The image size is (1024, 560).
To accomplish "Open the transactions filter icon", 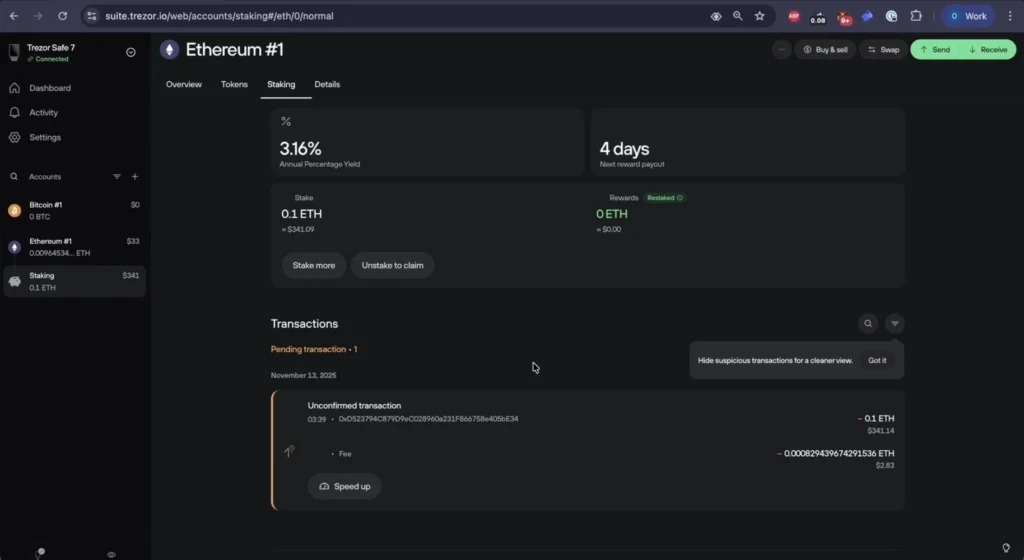I will click(x=895, y=323).
